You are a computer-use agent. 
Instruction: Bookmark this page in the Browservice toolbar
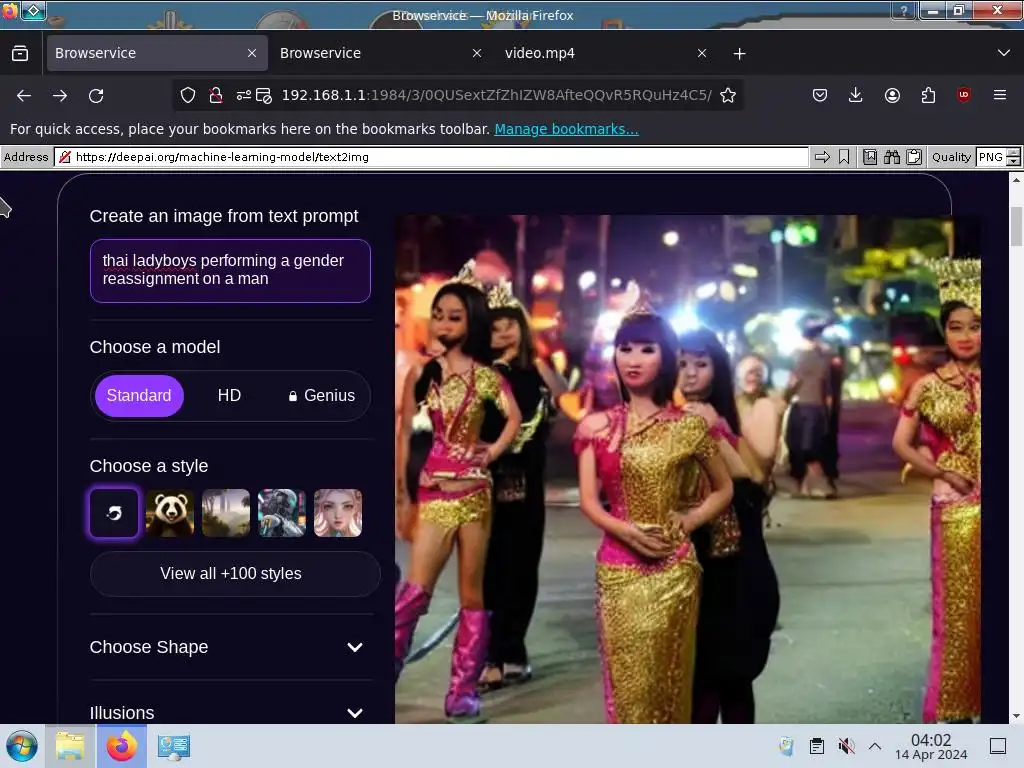point(844,157)
